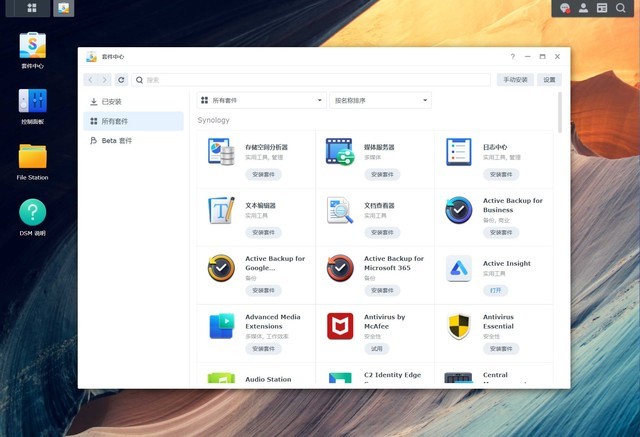Image resolution: width=640 pixels, height=437 pixels.
Task: Click the Active Insight package icon
Action: pos(459,268)
